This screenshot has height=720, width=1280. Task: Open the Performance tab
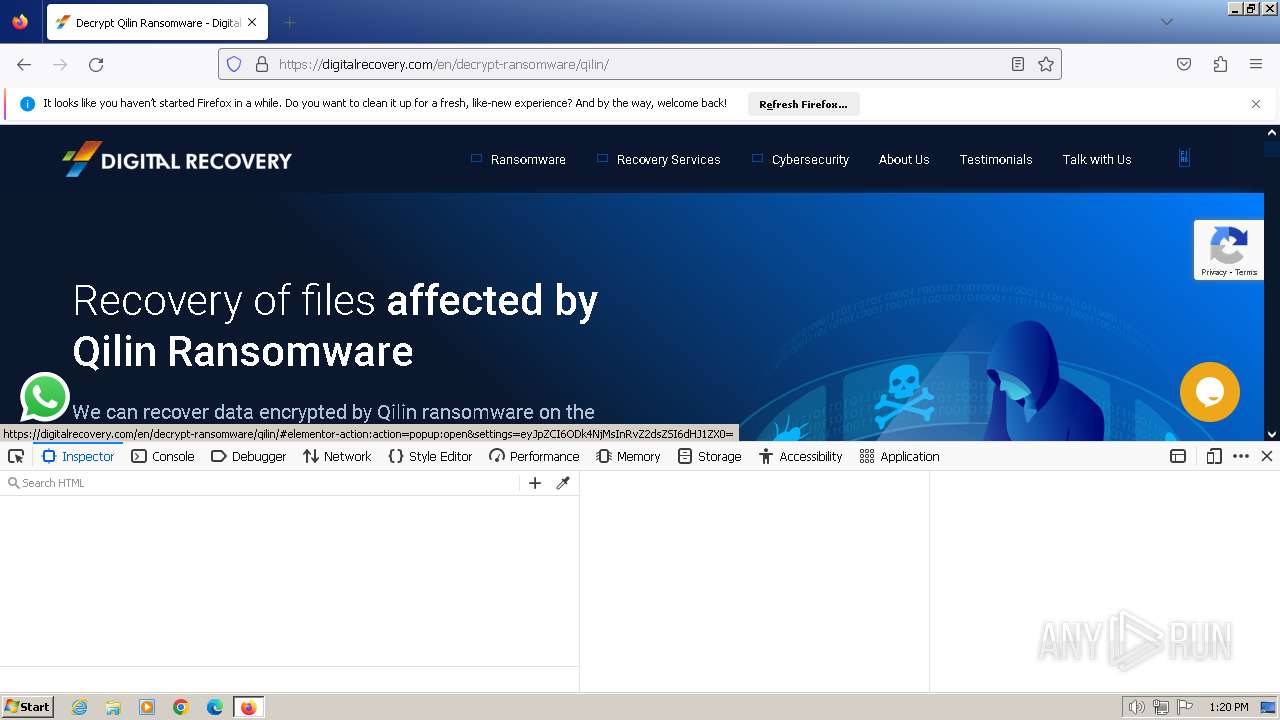(x=534, y=456)
